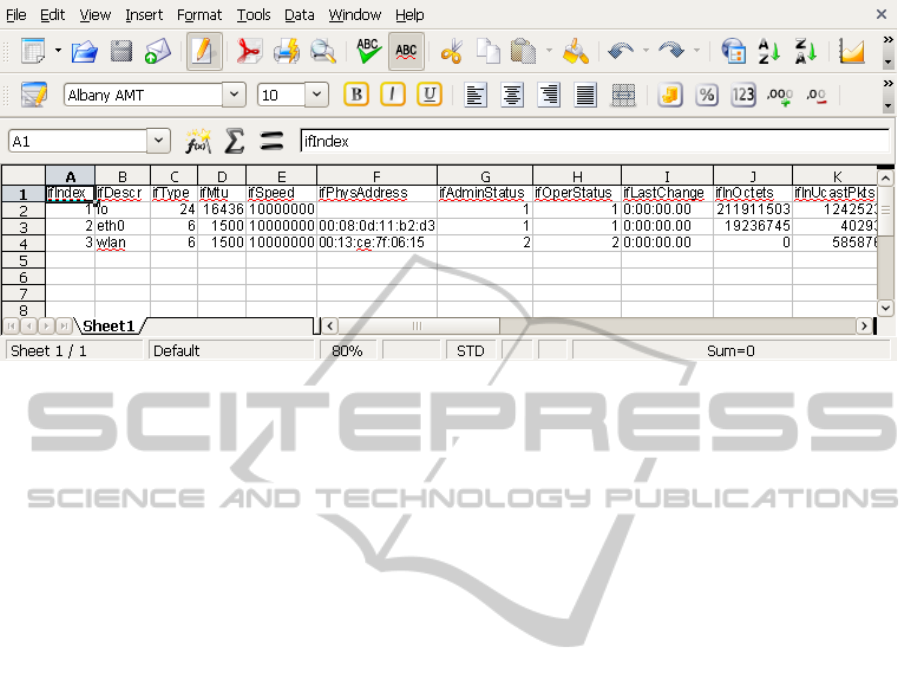915x682 pixels.
Task: Open the font name dropdown
Action: [234, 95]
